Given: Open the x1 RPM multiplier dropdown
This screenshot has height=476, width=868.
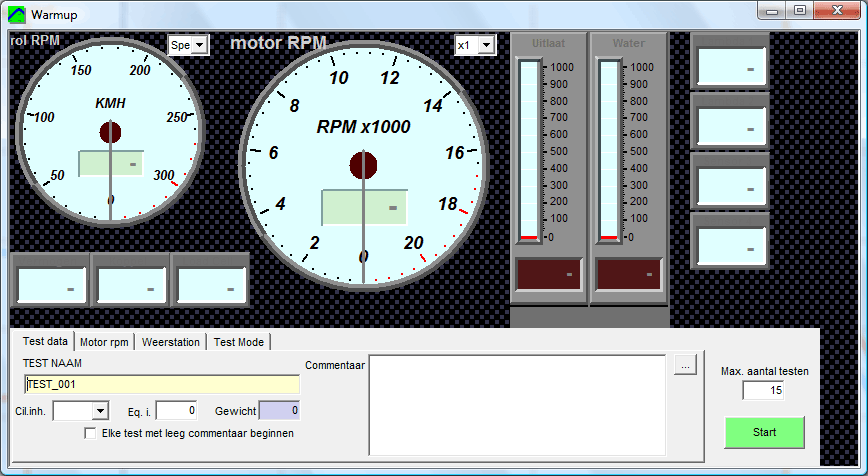Looking at the screenshot, I should click(486, 45).
